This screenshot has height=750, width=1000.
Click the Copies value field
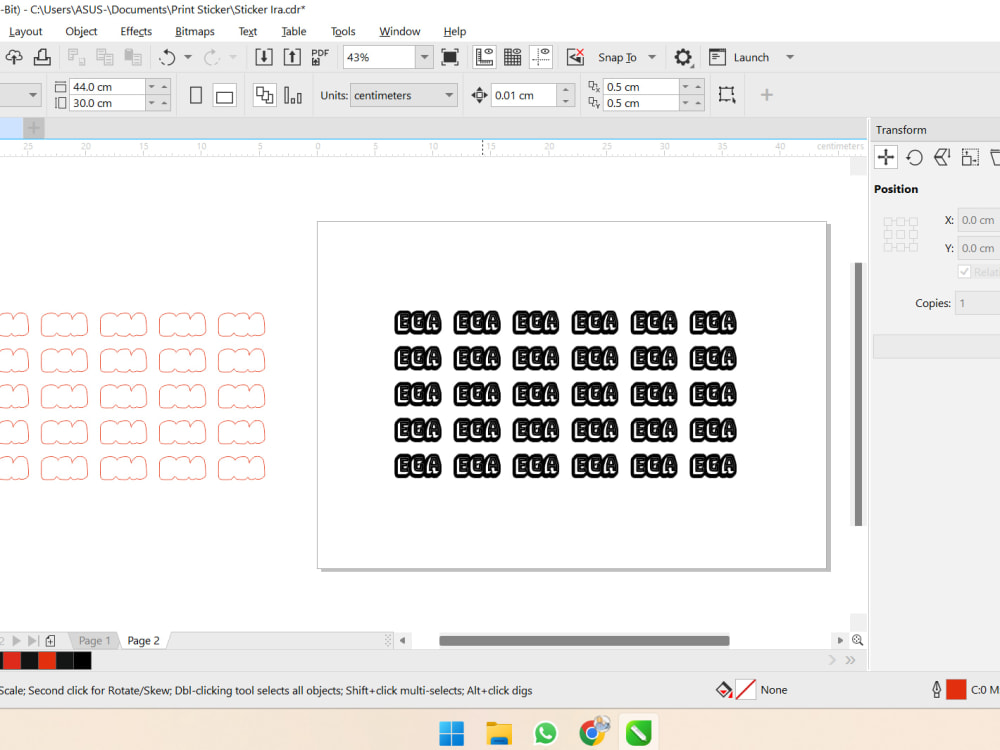(x=977, y=303)
